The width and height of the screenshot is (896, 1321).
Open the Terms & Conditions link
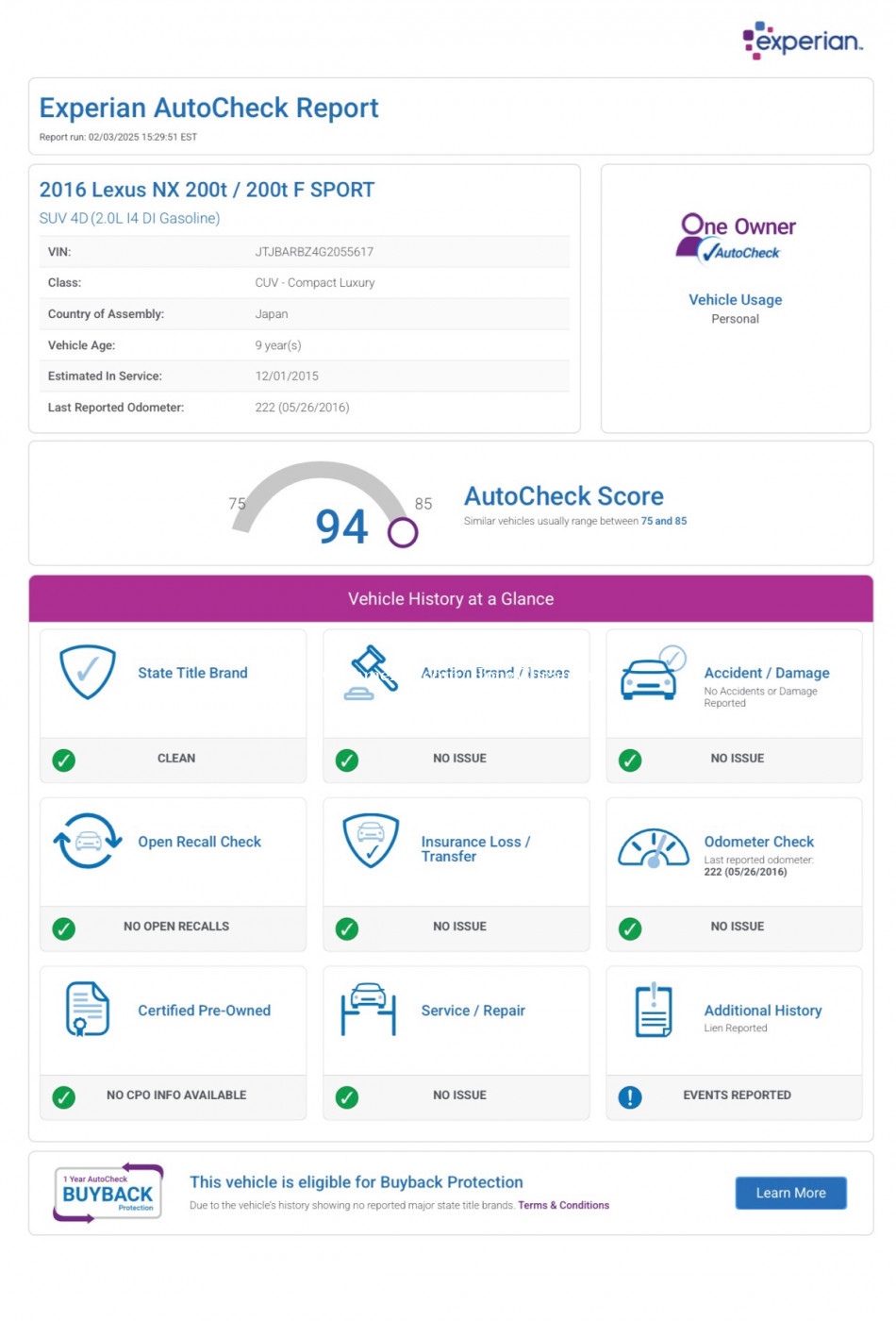pyautogui.click(x=563, y=1205)
